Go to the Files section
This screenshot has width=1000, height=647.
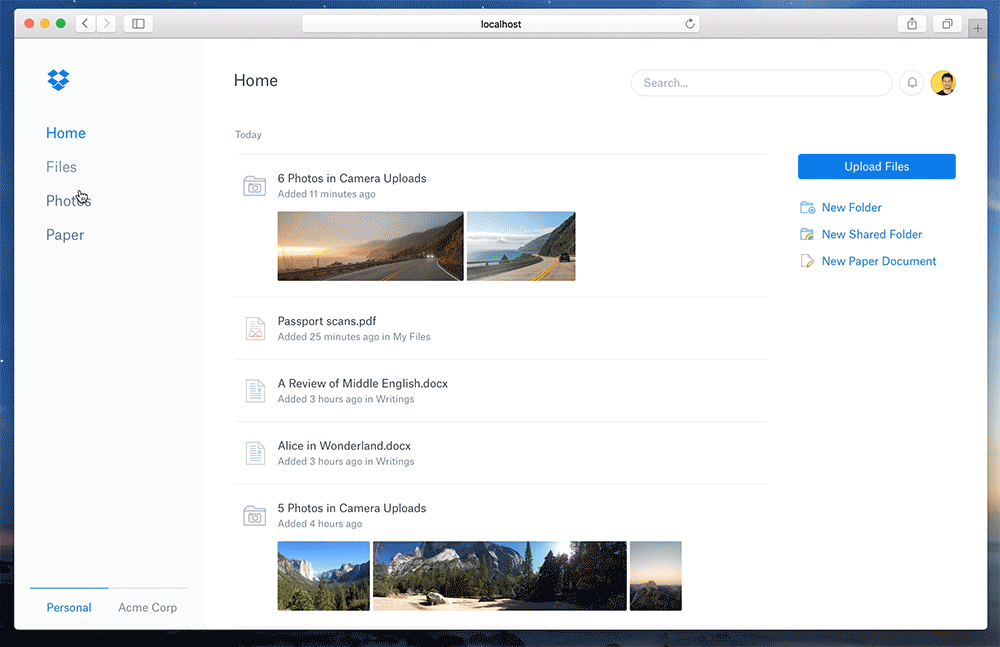pyautogui.click(x=61, y=166)
